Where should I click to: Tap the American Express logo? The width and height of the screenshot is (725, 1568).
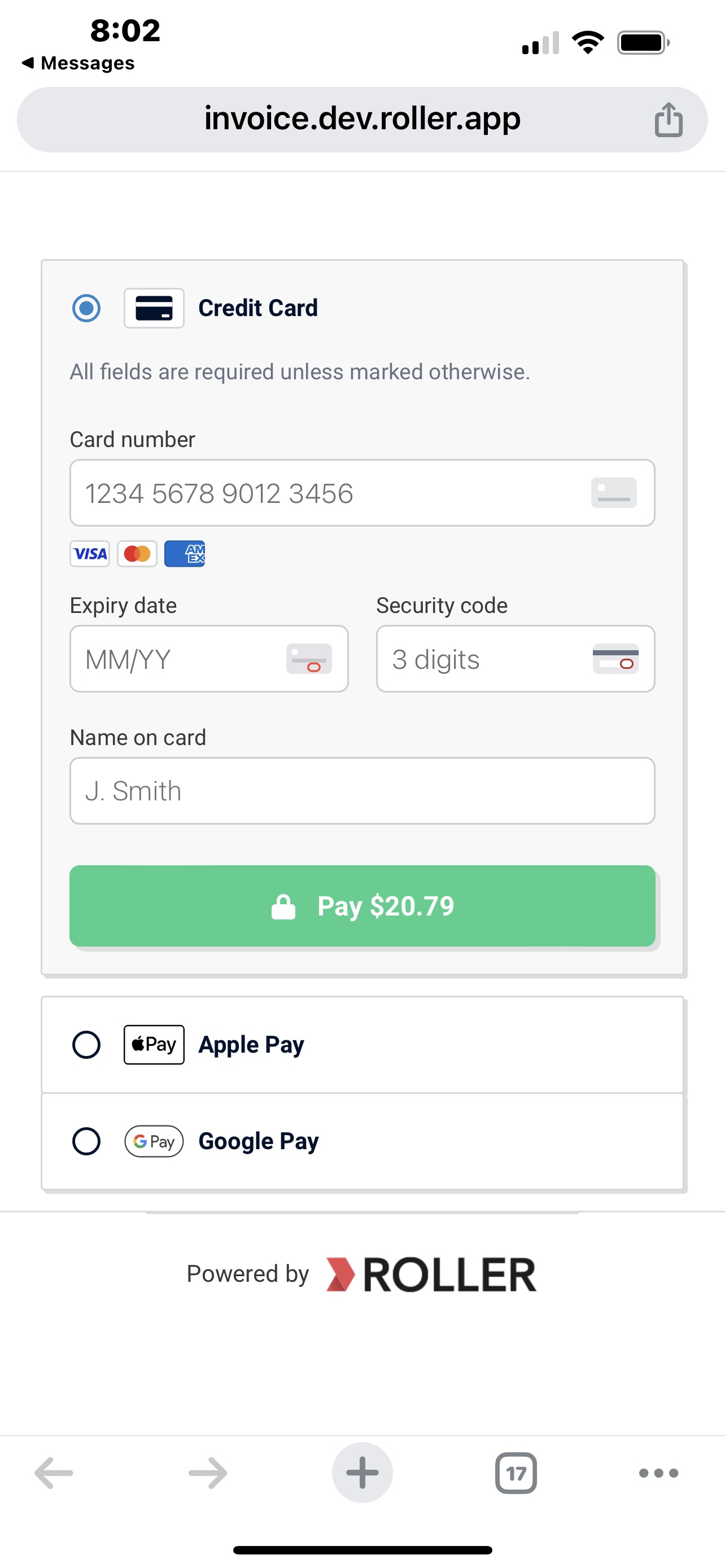tap(185, 554)
